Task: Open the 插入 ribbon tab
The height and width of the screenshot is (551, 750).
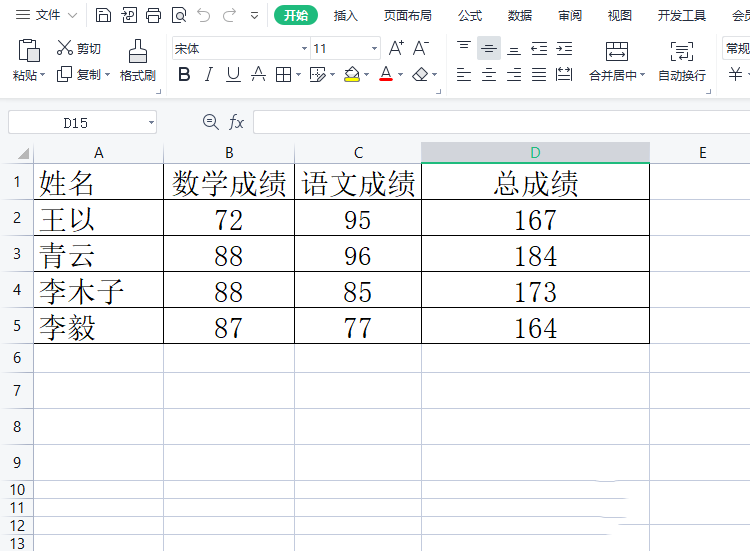Action: [346, 16]
